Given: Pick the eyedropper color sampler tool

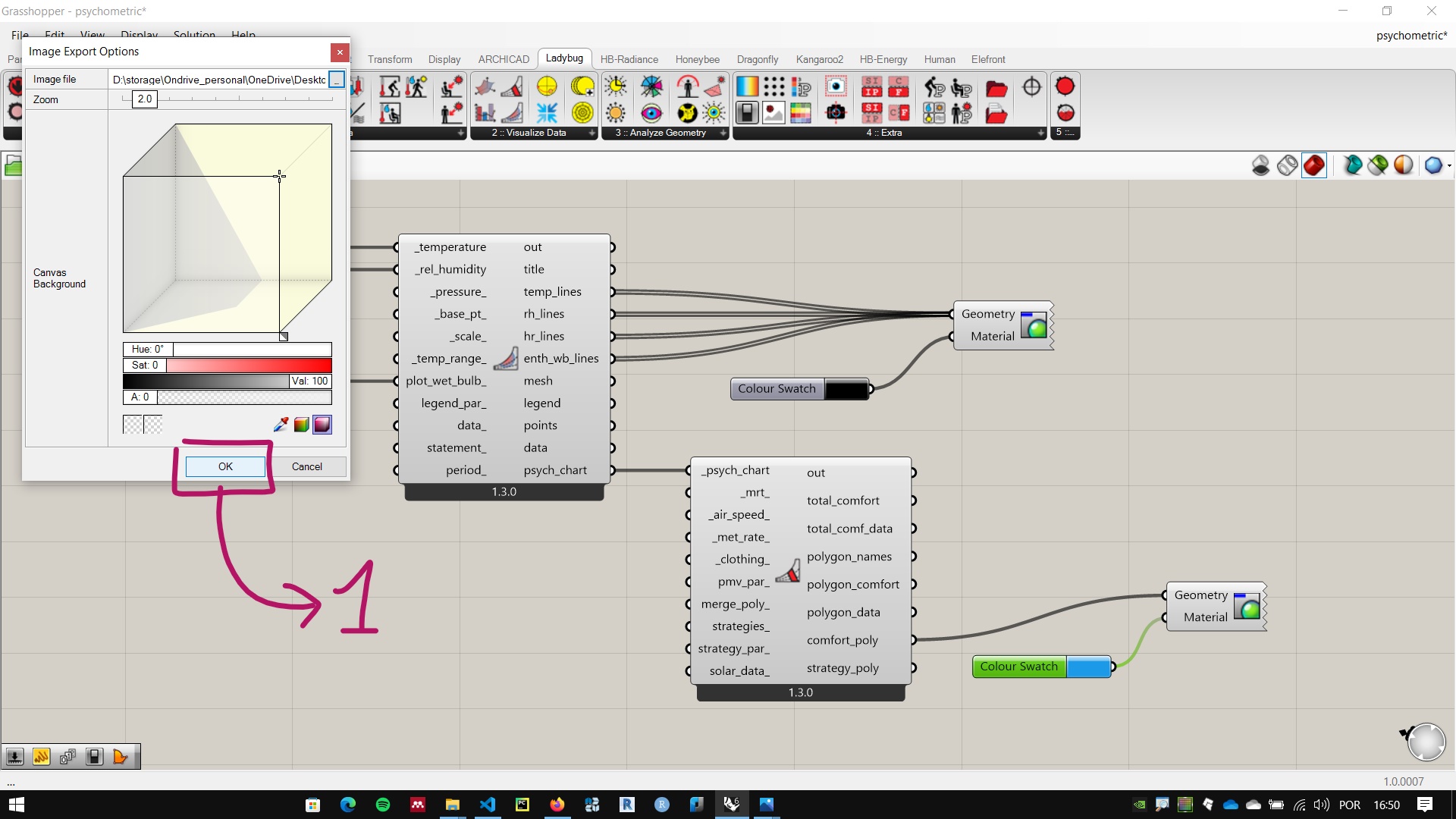Looking at the screenshot, I should [281, 425].
